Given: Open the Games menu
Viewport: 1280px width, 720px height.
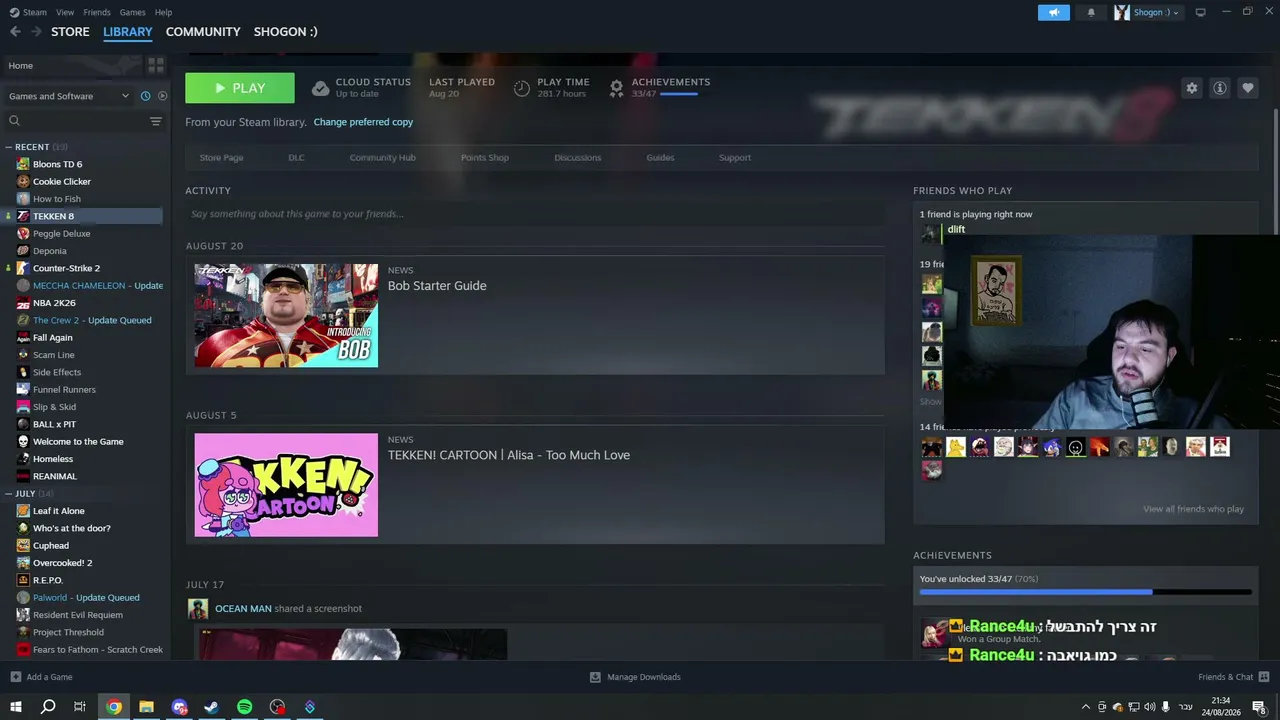Looking at the screenshot, I should coord(133,12).
